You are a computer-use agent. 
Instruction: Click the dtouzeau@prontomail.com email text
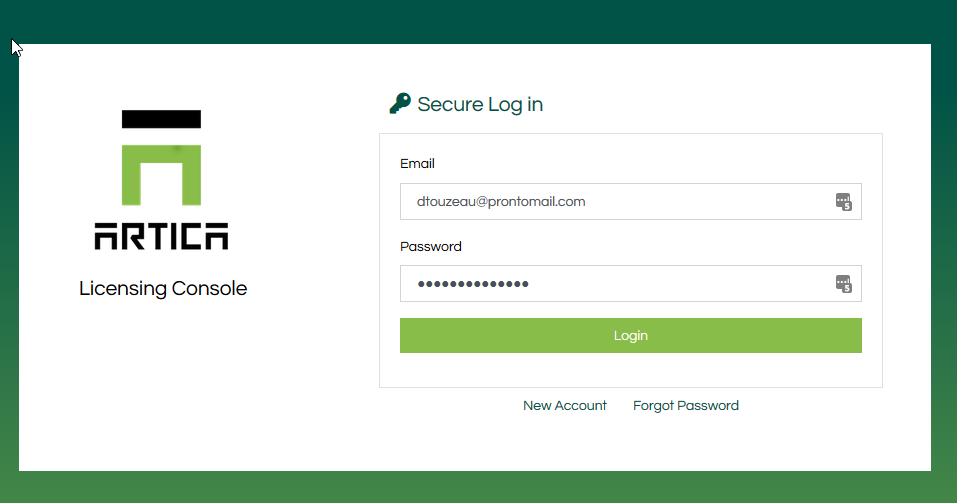[x=501, y=202]
